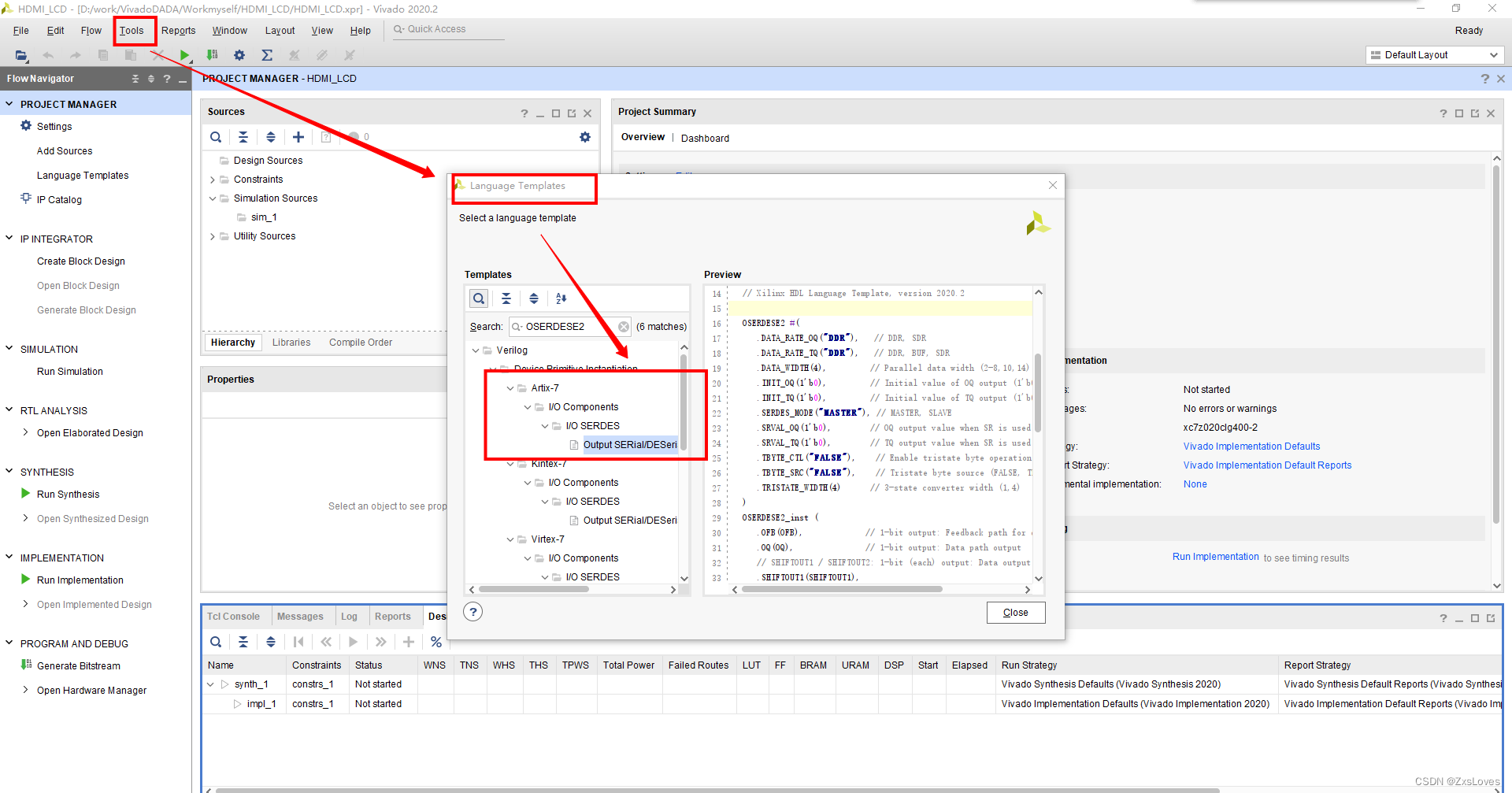1512x793 pixels.
Task: Click the IP Catalog icon in Flow Navigator
Action: pos(26,198)
